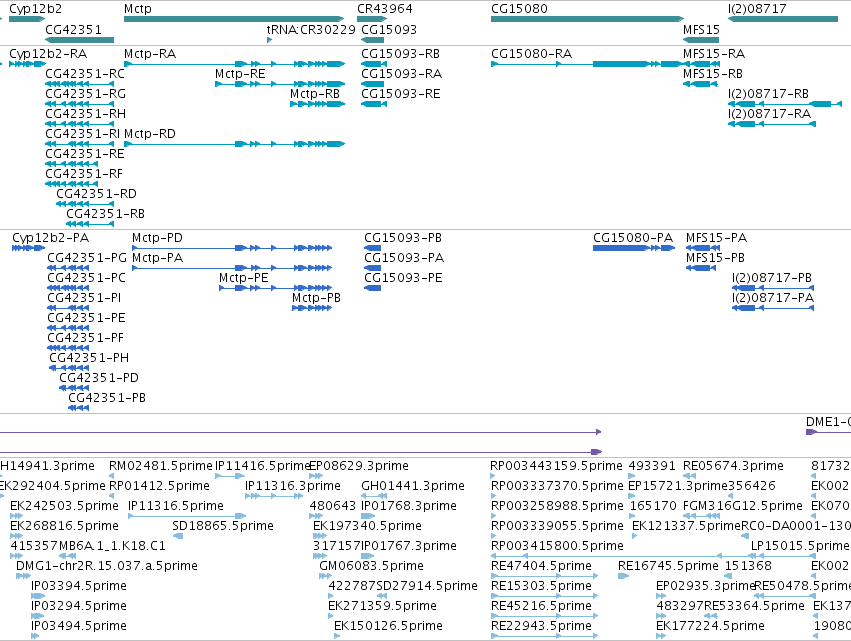Select transcript CG42351-RD
This screenshot has width=851, height=641.
pos(96,194)
